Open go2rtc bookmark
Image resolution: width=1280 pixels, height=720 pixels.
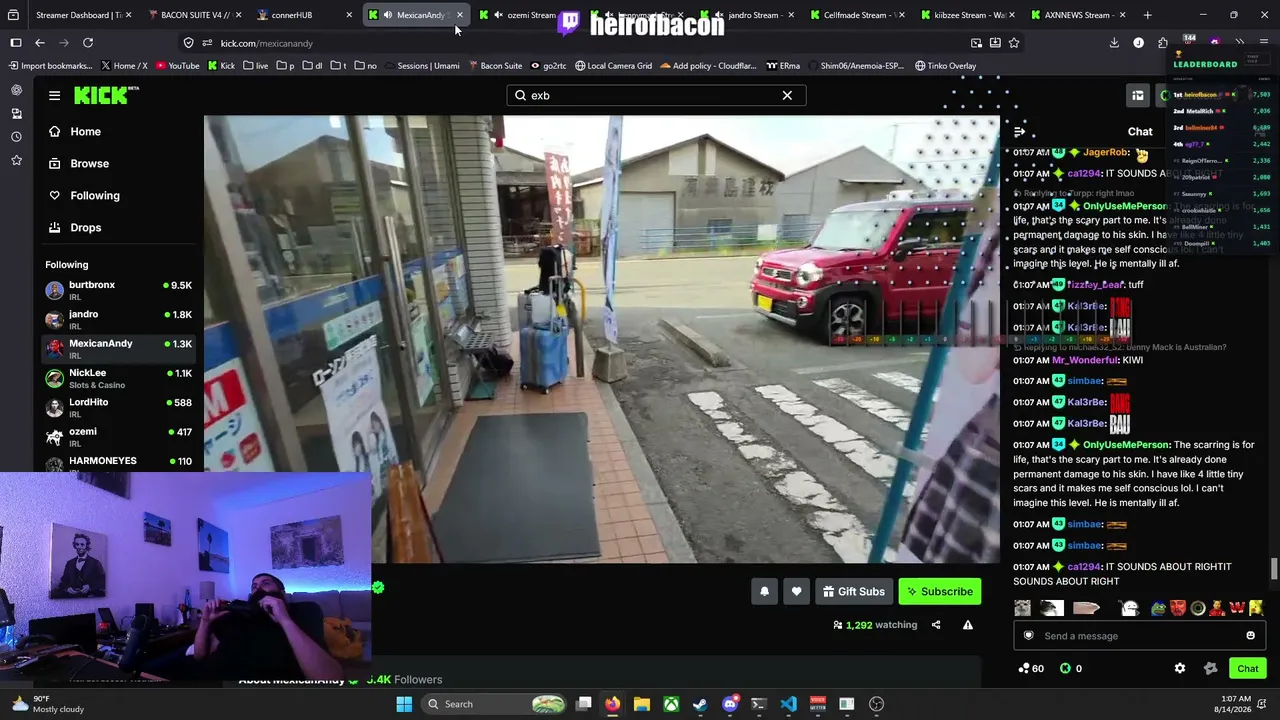tap(548, 66)
